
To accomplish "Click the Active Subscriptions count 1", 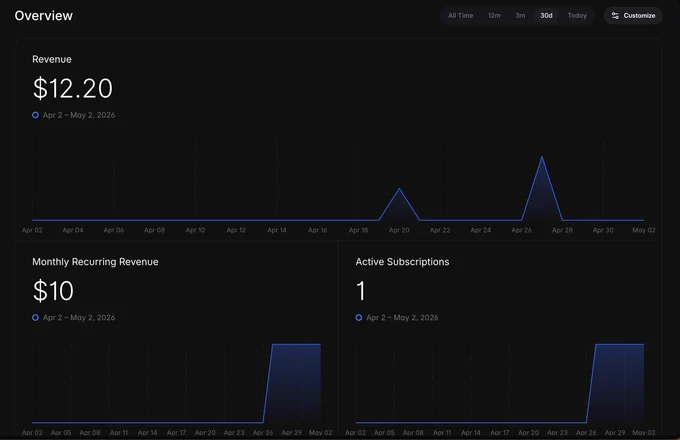I will click(x=361, y=291).
